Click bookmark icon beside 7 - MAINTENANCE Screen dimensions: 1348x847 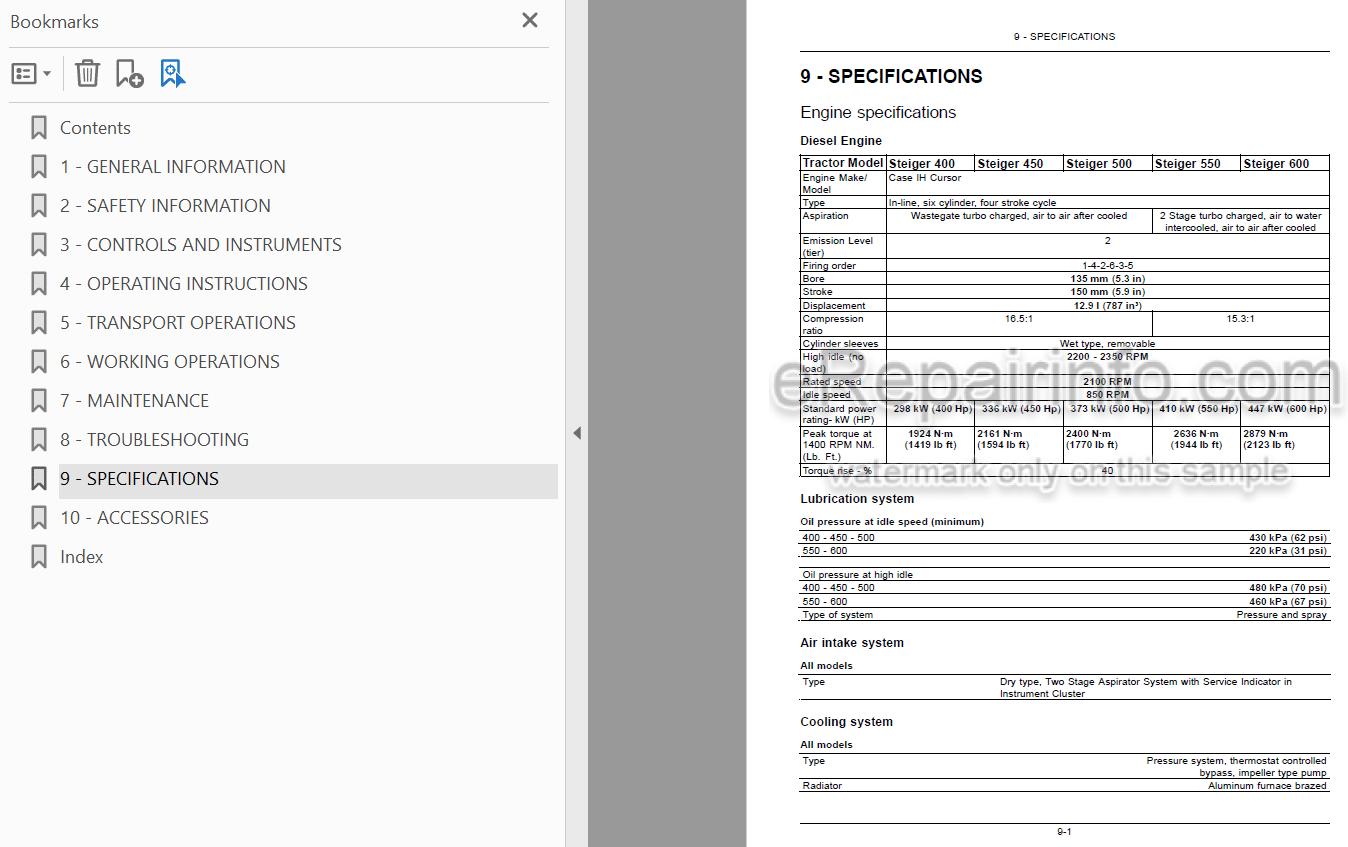39,401
